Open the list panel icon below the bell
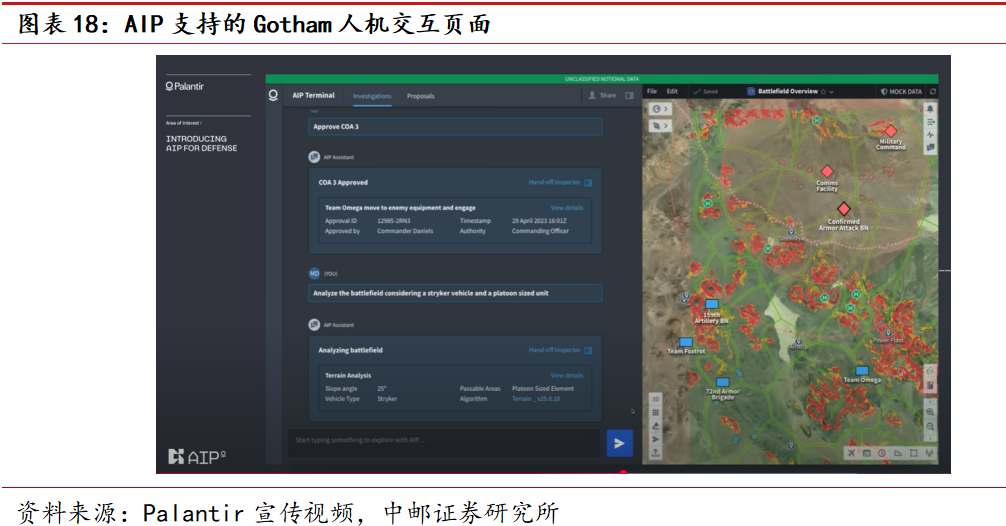 [x=930, y=122]
